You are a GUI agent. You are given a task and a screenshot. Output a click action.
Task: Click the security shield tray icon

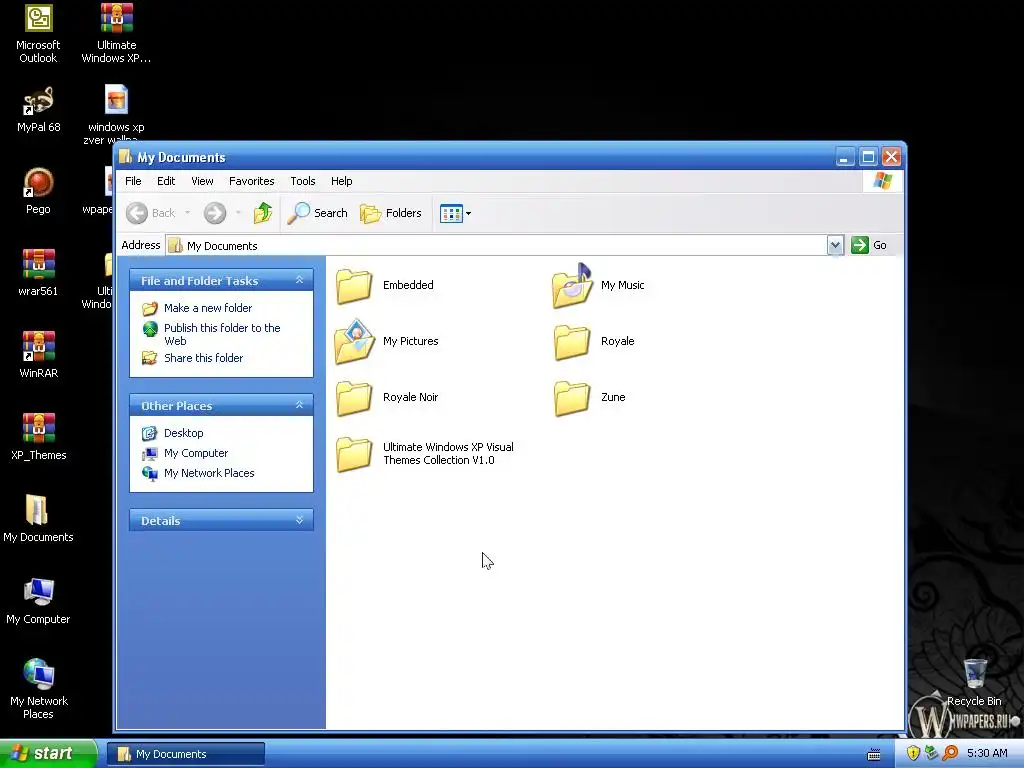click(913, 753)
